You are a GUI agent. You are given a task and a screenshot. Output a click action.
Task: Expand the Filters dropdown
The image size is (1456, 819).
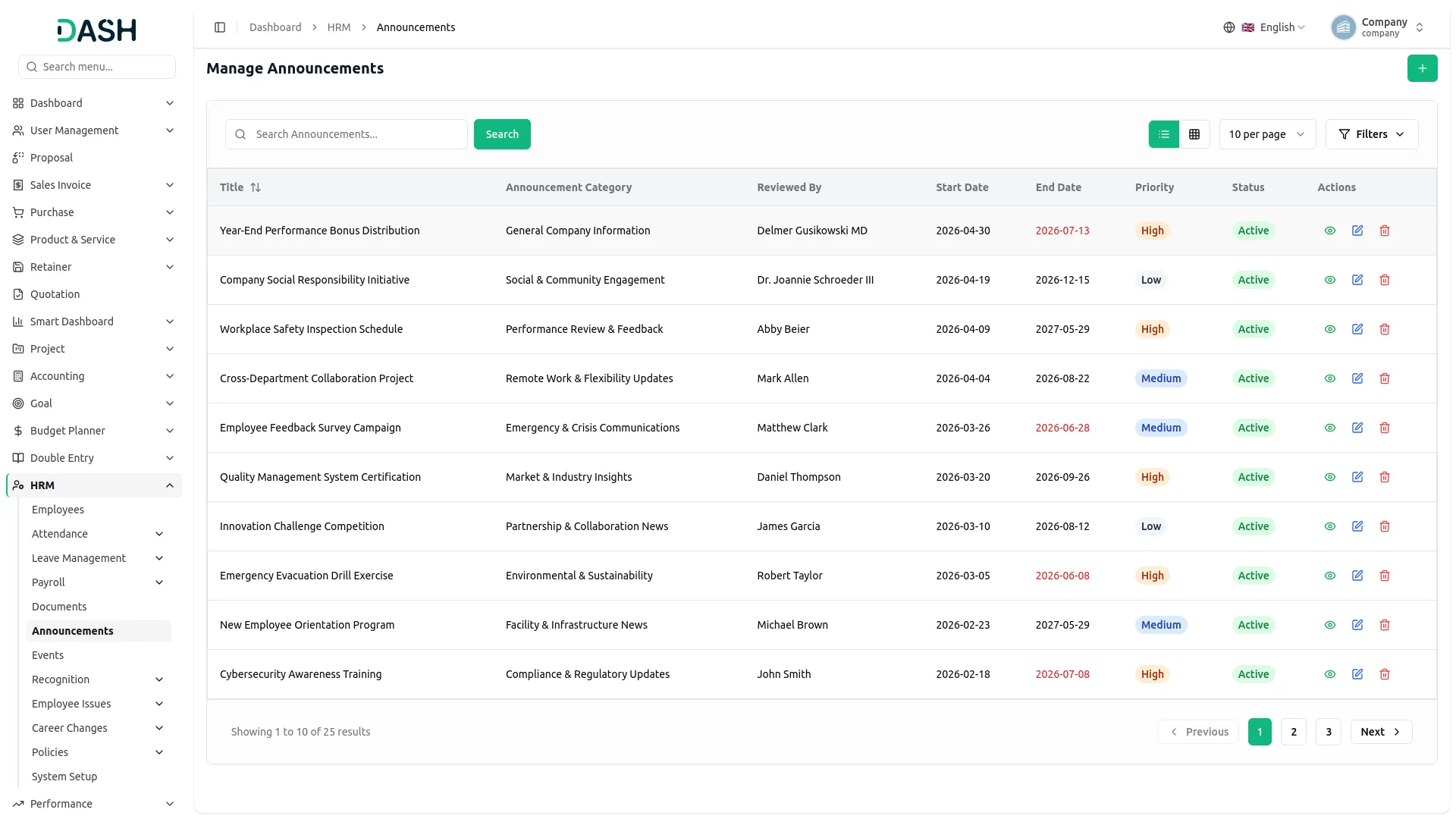[1372, 134]
